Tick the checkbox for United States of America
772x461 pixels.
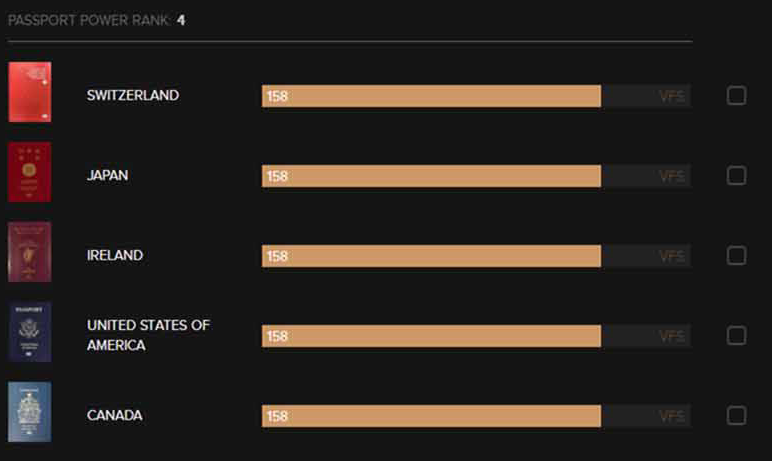click(737, 336)
